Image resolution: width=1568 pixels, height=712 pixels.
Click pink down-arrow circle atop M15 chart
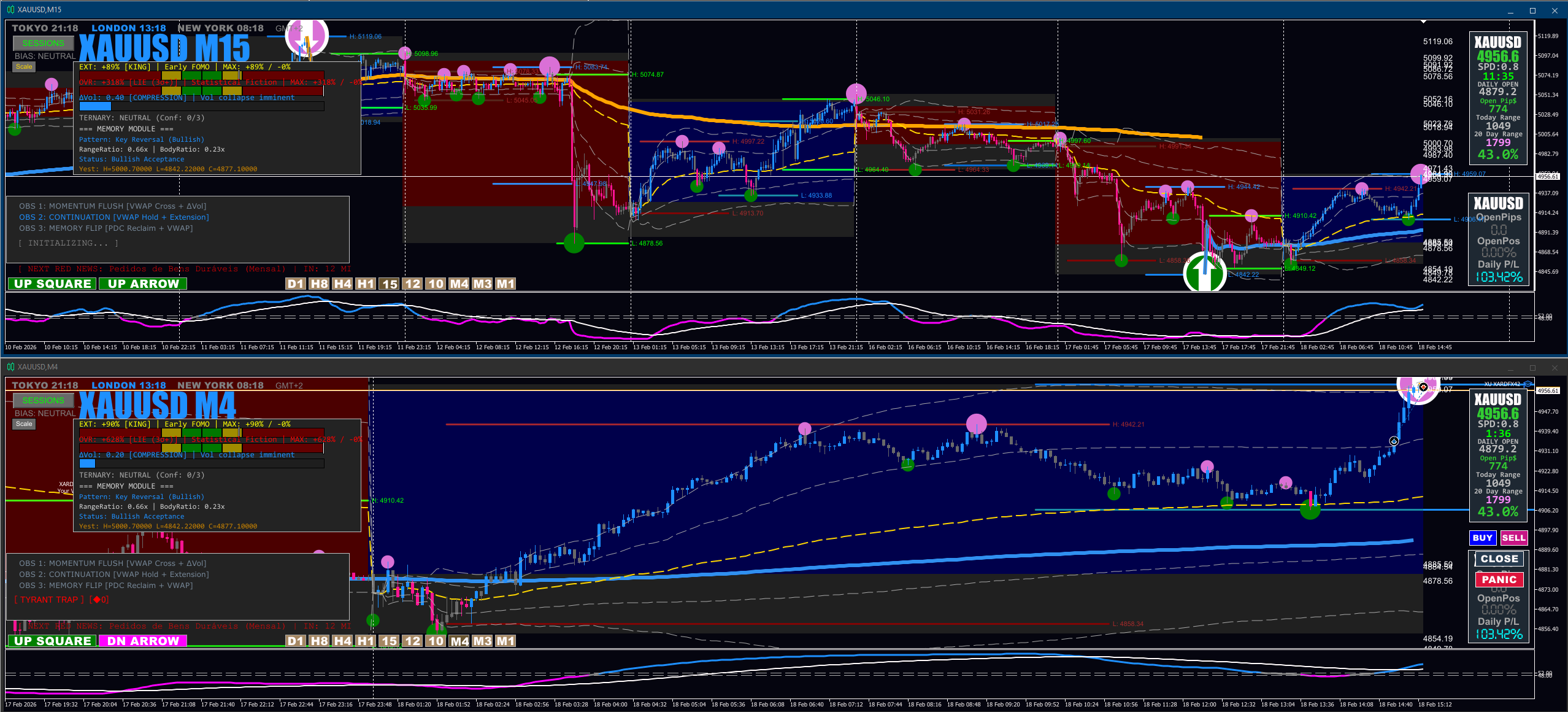[307, 36]
